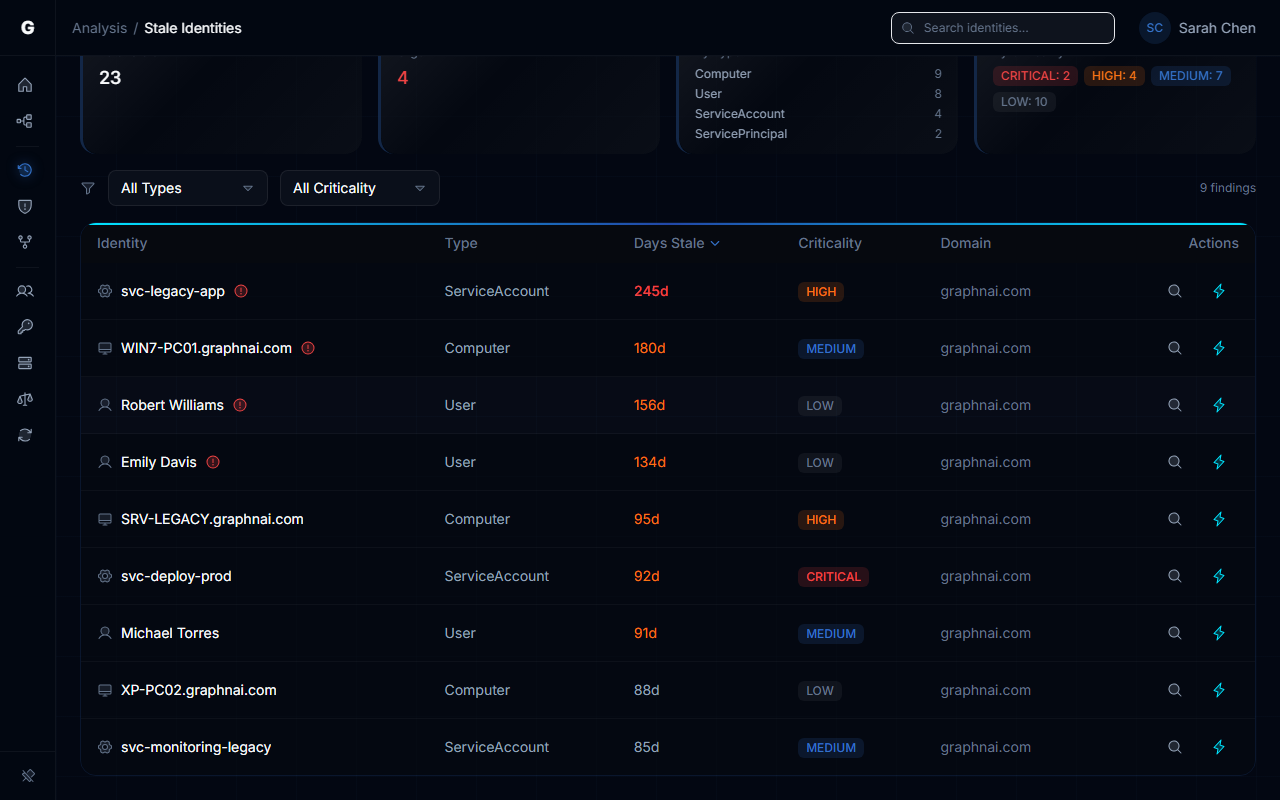Toggle Days Stale sort order chevron
1280x800 pixels.
pyautogui.click(x=716, y=243)
